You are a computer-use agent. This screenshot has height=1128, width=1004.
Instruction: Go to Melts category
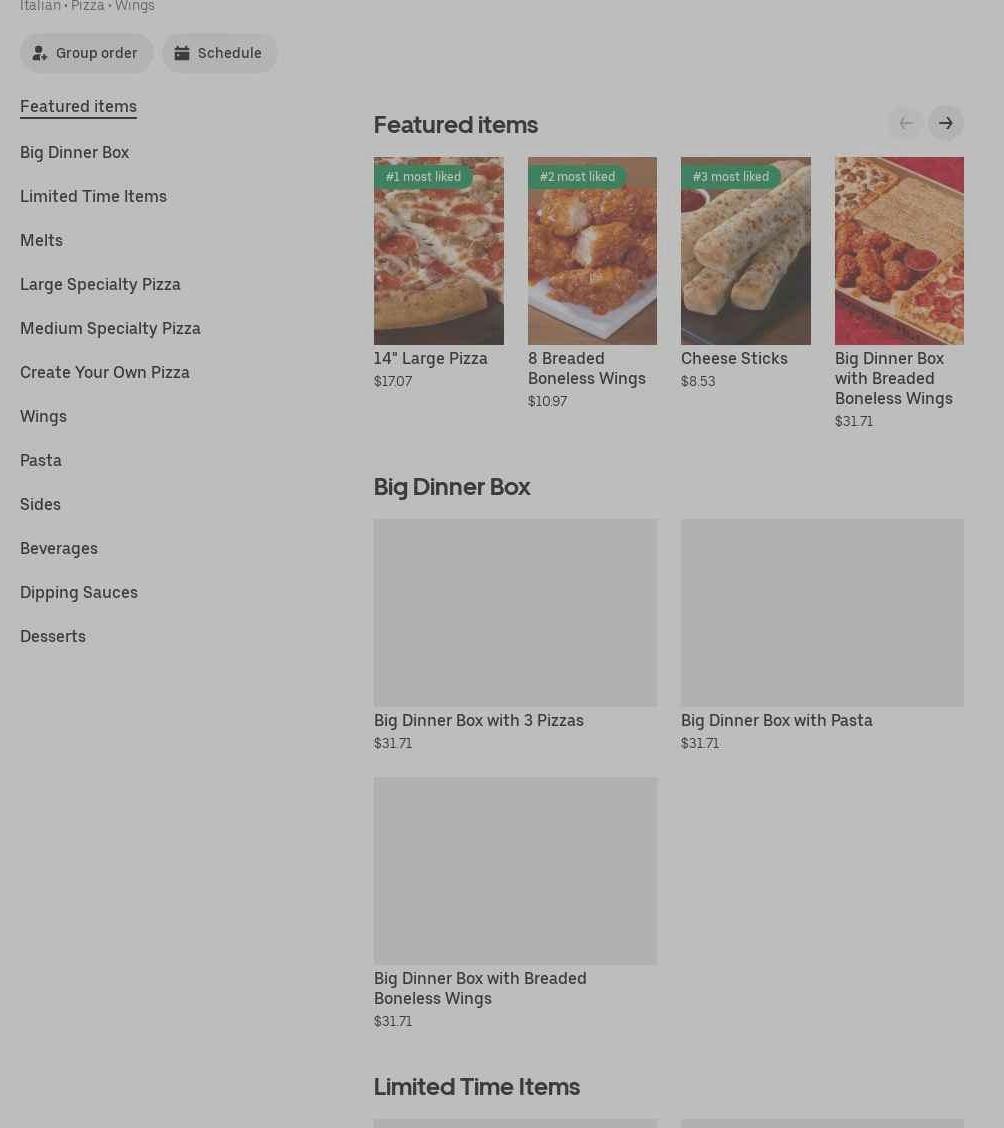(x=42, y=240)
